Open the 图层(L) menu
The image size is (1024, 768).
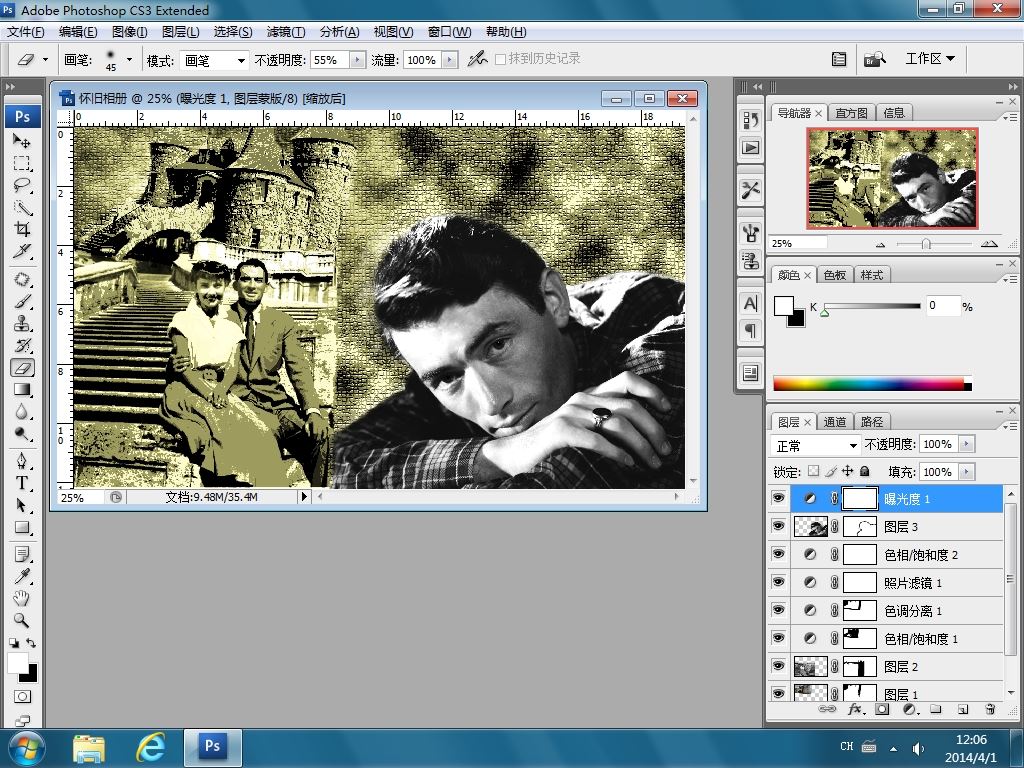click(180, 31)
